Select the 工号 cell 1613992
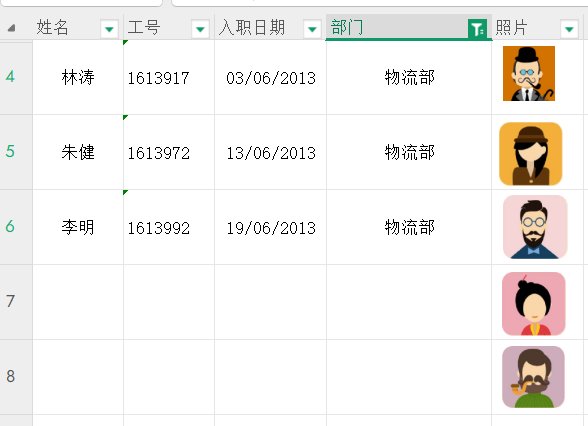588x426 pixels. (169, 227)
